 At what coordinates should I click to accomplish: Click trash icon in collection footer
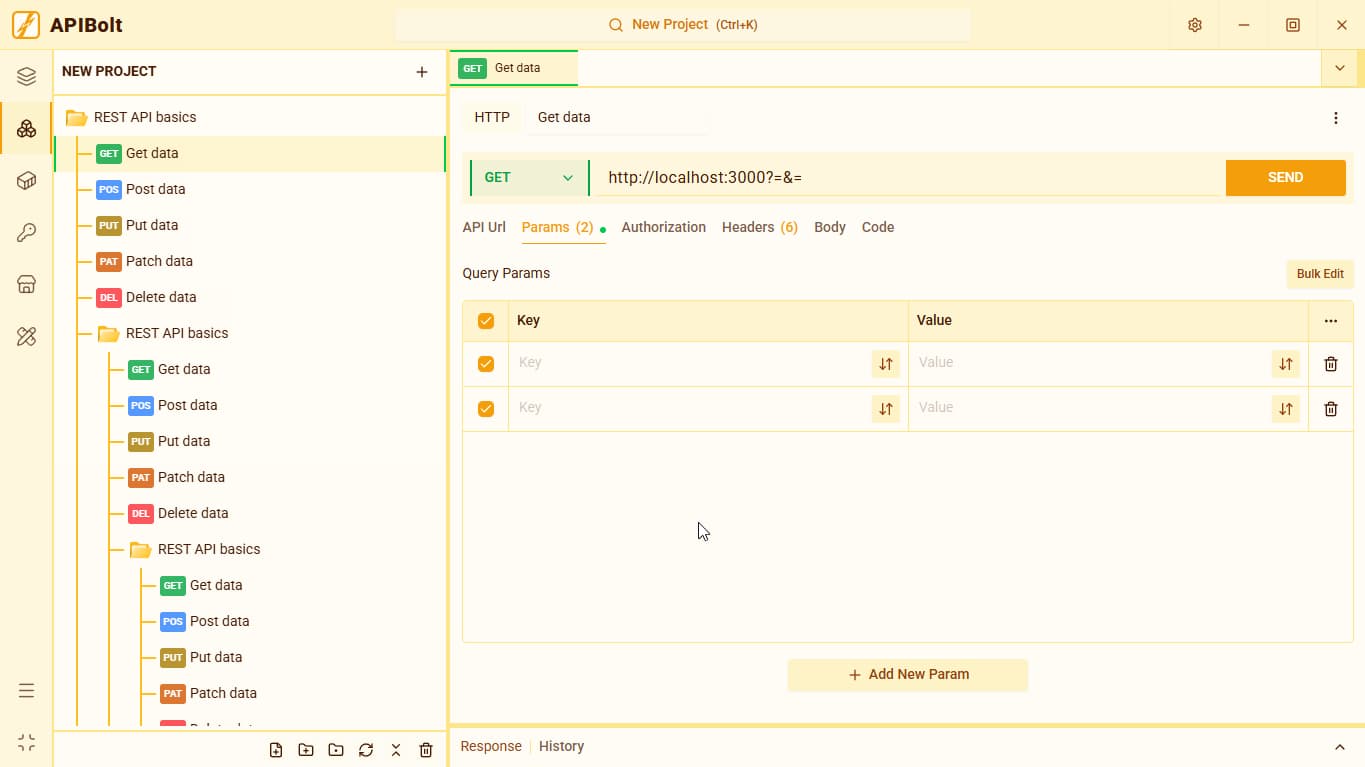coord(426,750)
